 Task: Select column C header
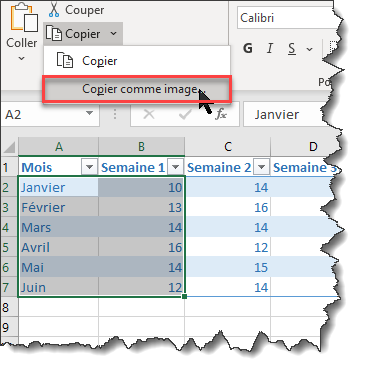coord(228,147)
